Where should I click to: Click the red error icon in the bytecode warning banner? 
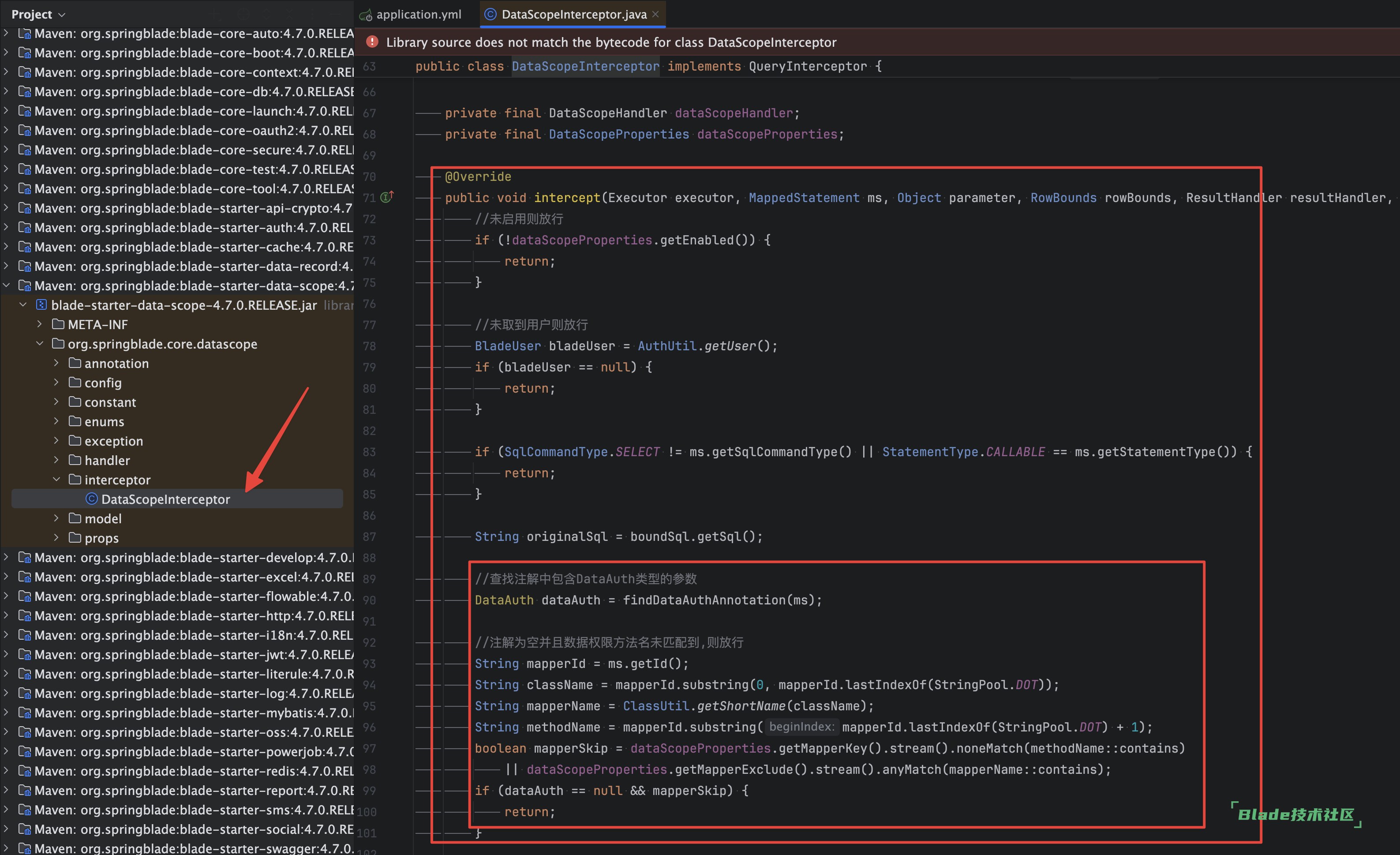point(373,41)
